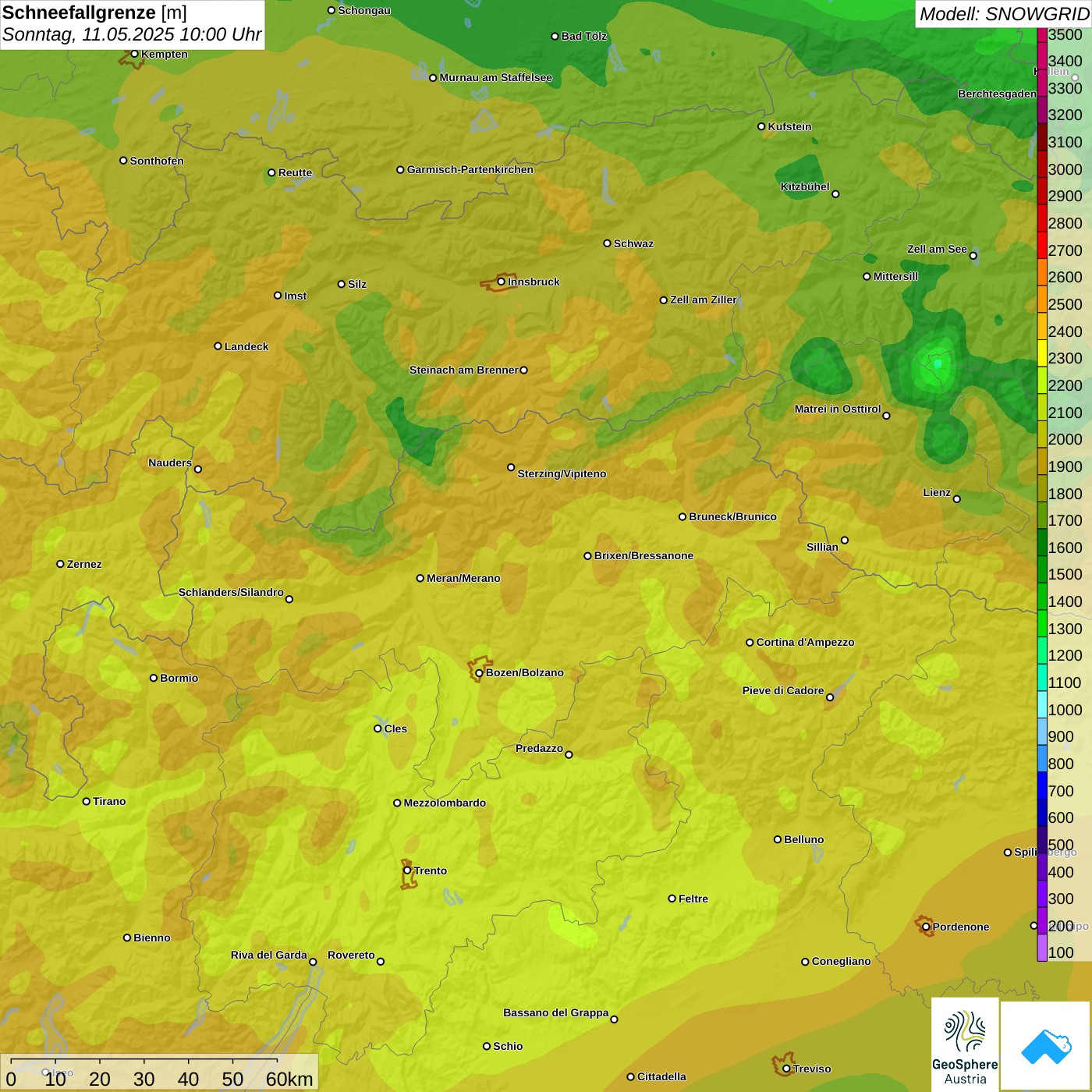1092x1092 pixels.
Task: Click the Treviso marker dot
Action: (786, 1069)
